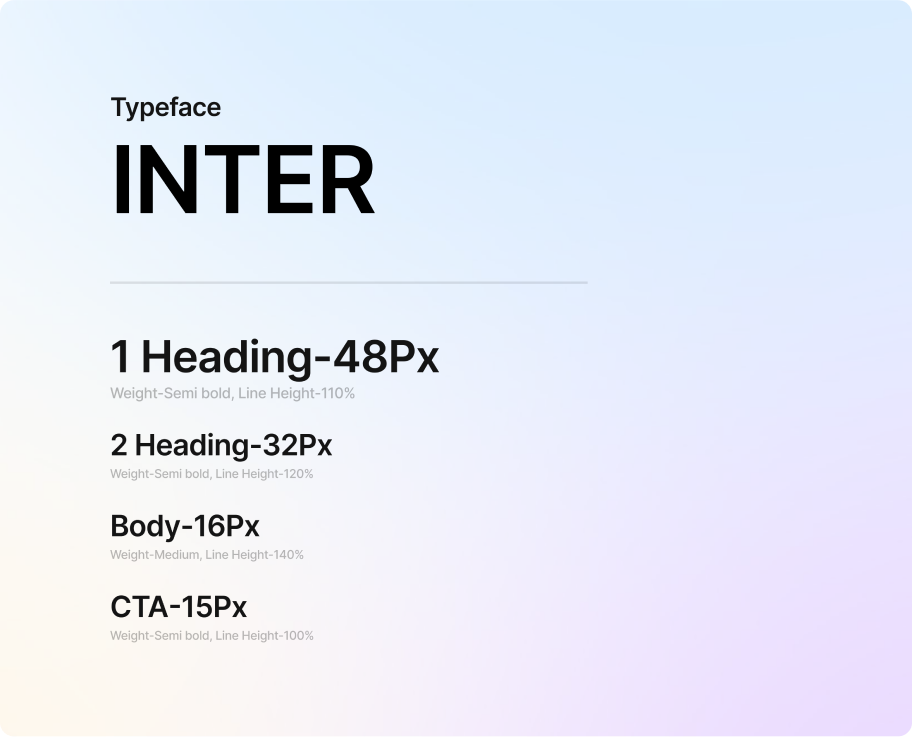
Task: Select the Line Height-110% text
Action: [x=296, y=394]
